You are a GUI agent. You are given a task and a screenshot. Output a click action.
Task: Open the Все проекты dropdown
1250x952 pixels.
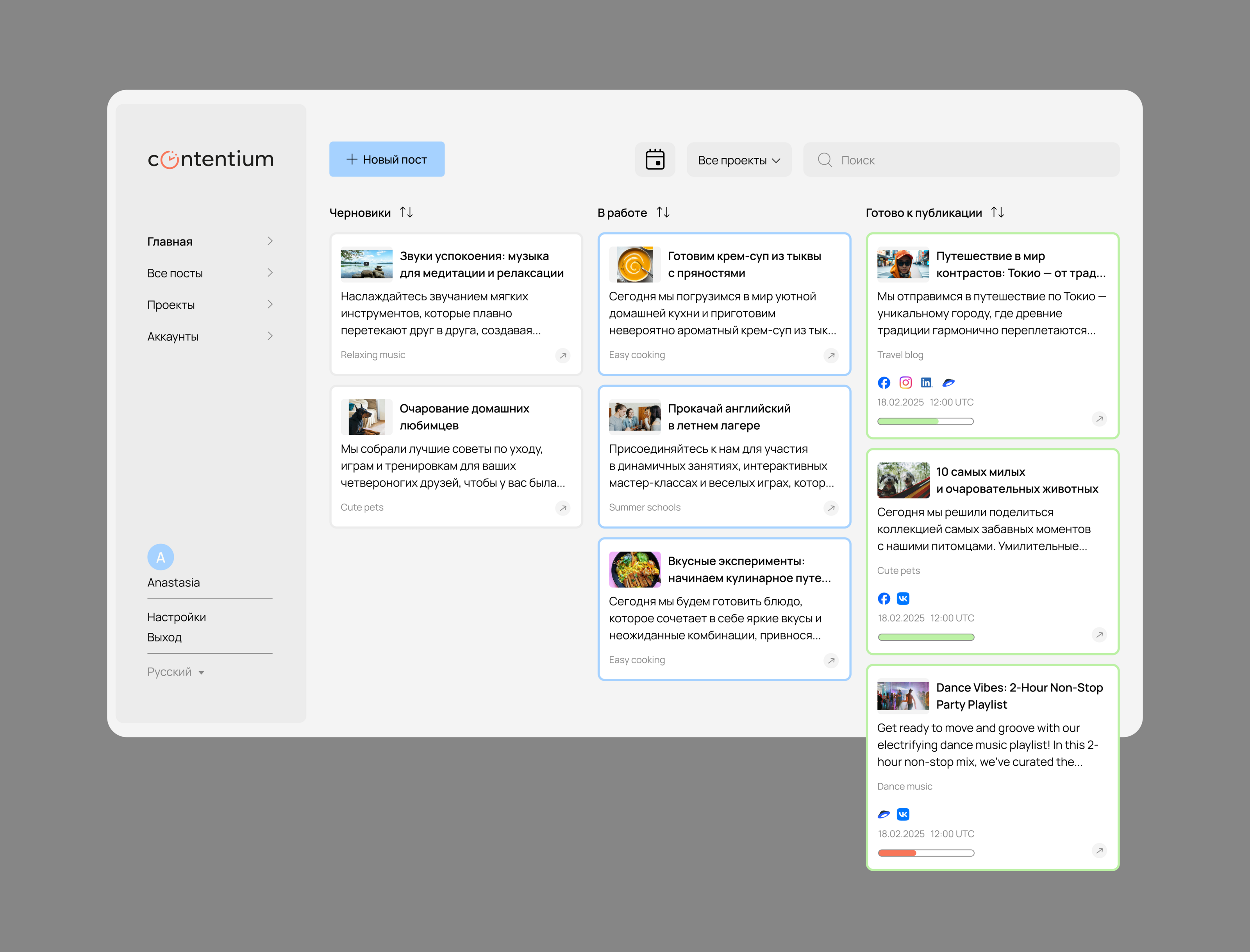point(739,161)
